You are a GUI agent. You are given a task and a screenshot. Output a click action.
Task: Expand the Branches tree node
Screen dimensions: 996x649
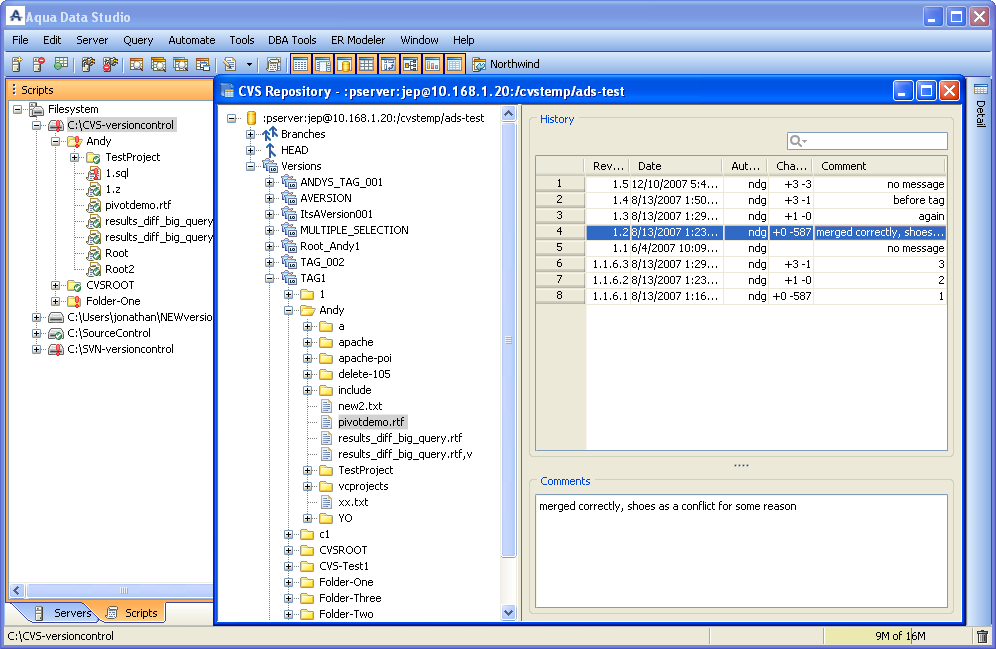click(x=251, y=134)
